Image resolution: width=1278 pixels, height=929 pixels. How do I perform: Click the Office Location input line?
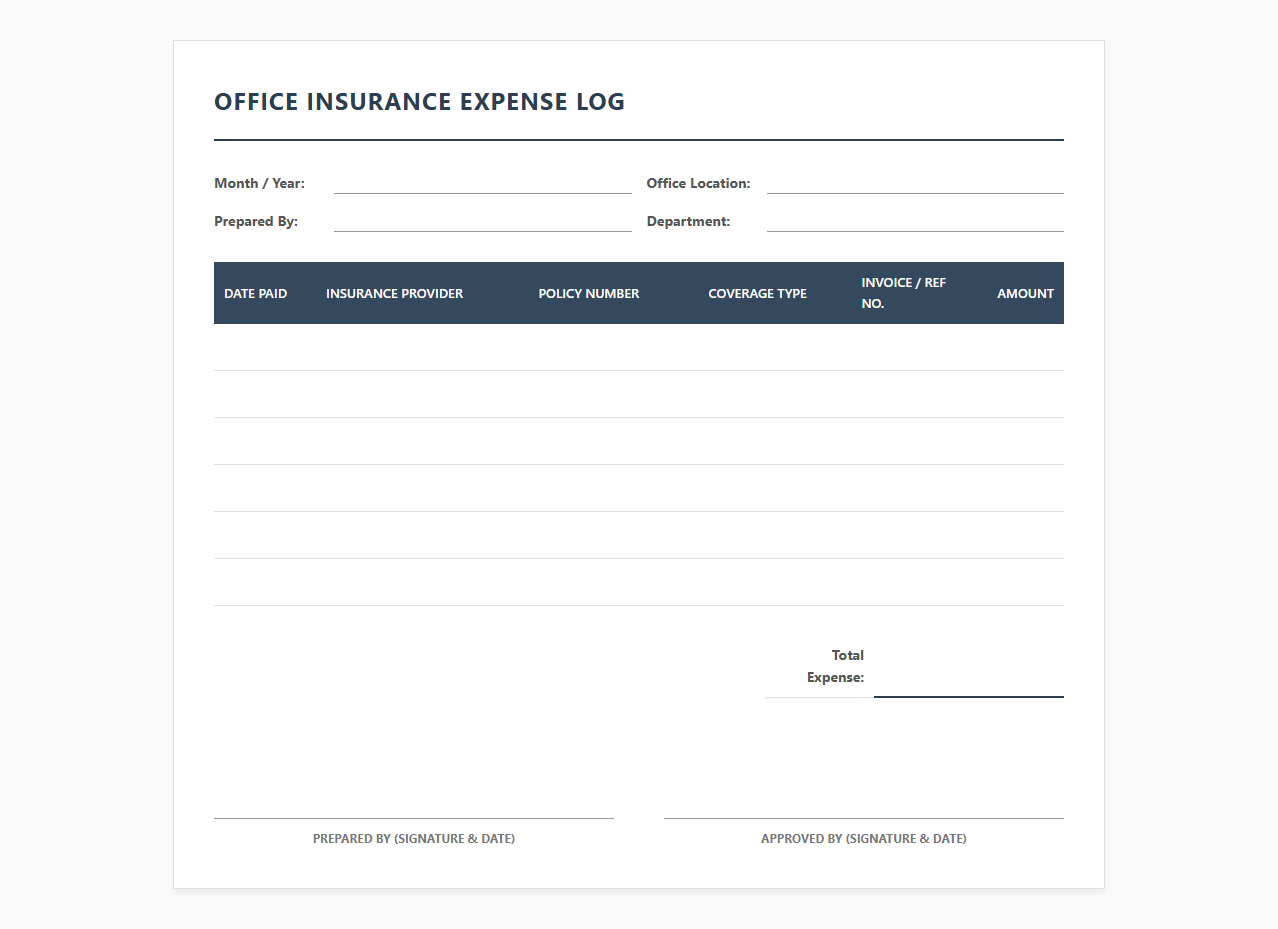click(x=915, y=184)
